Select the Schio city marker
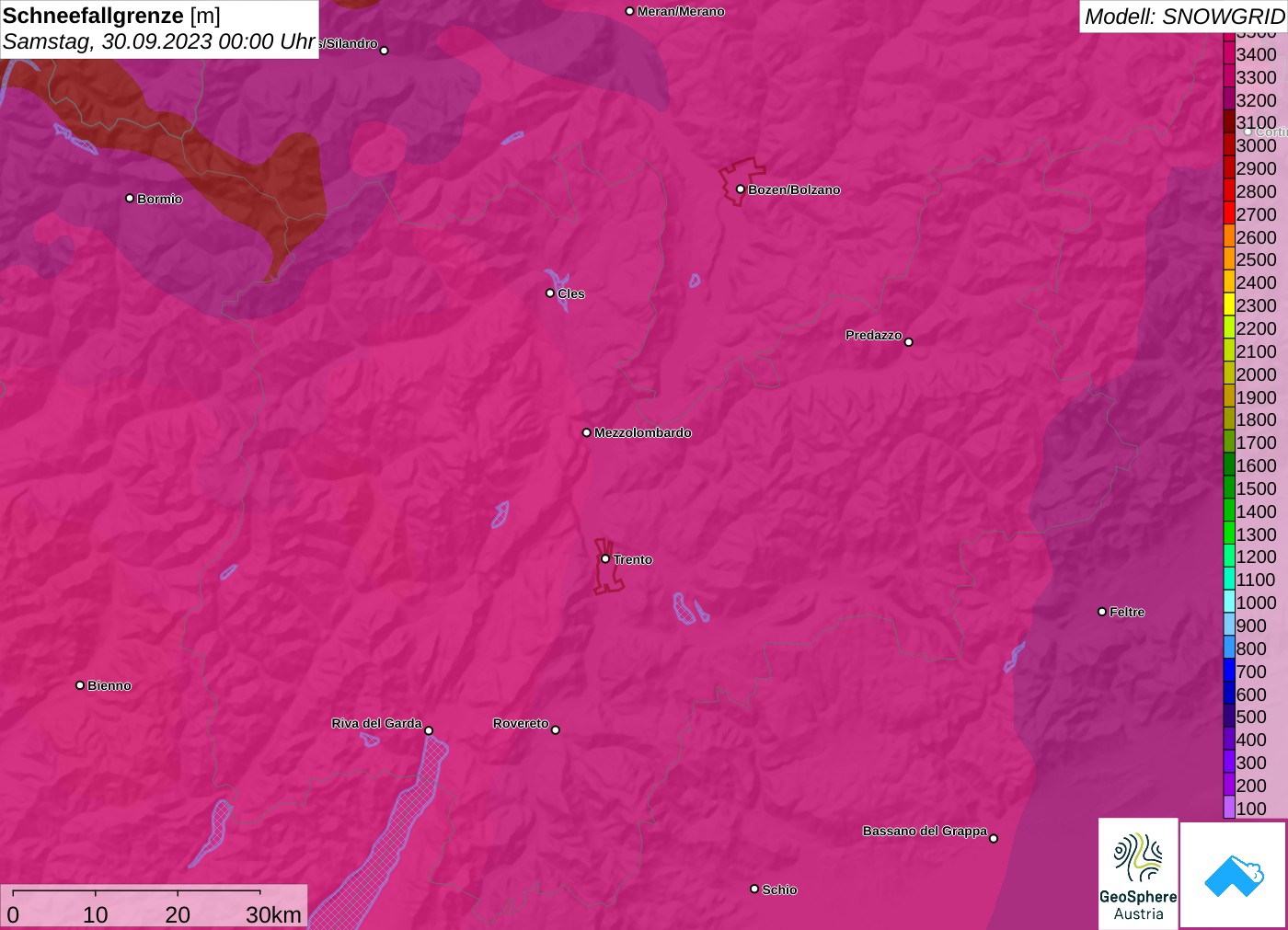 click(754, 889)
